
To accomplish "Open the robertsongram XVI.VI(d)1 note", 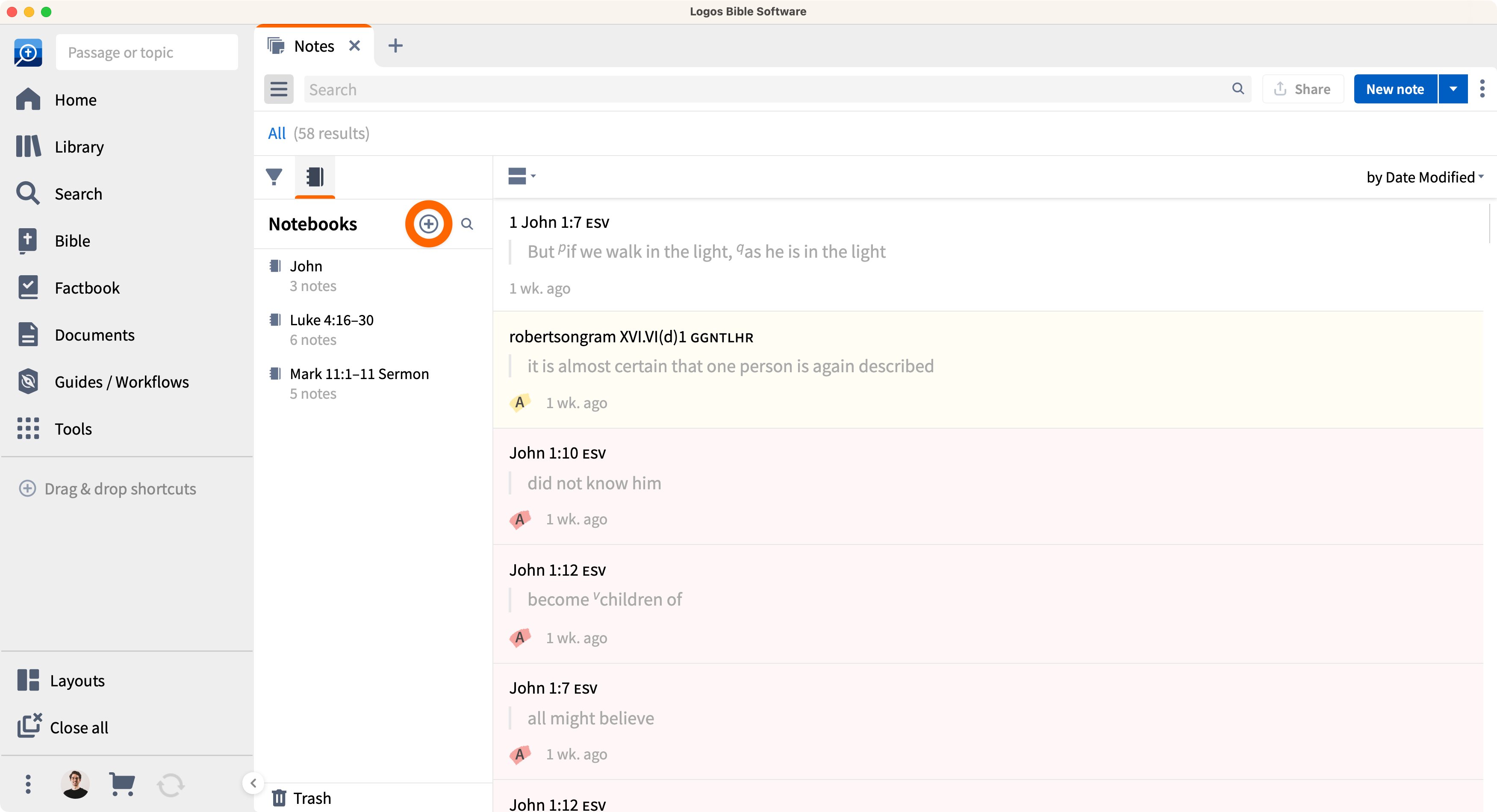I will (988, 370).
